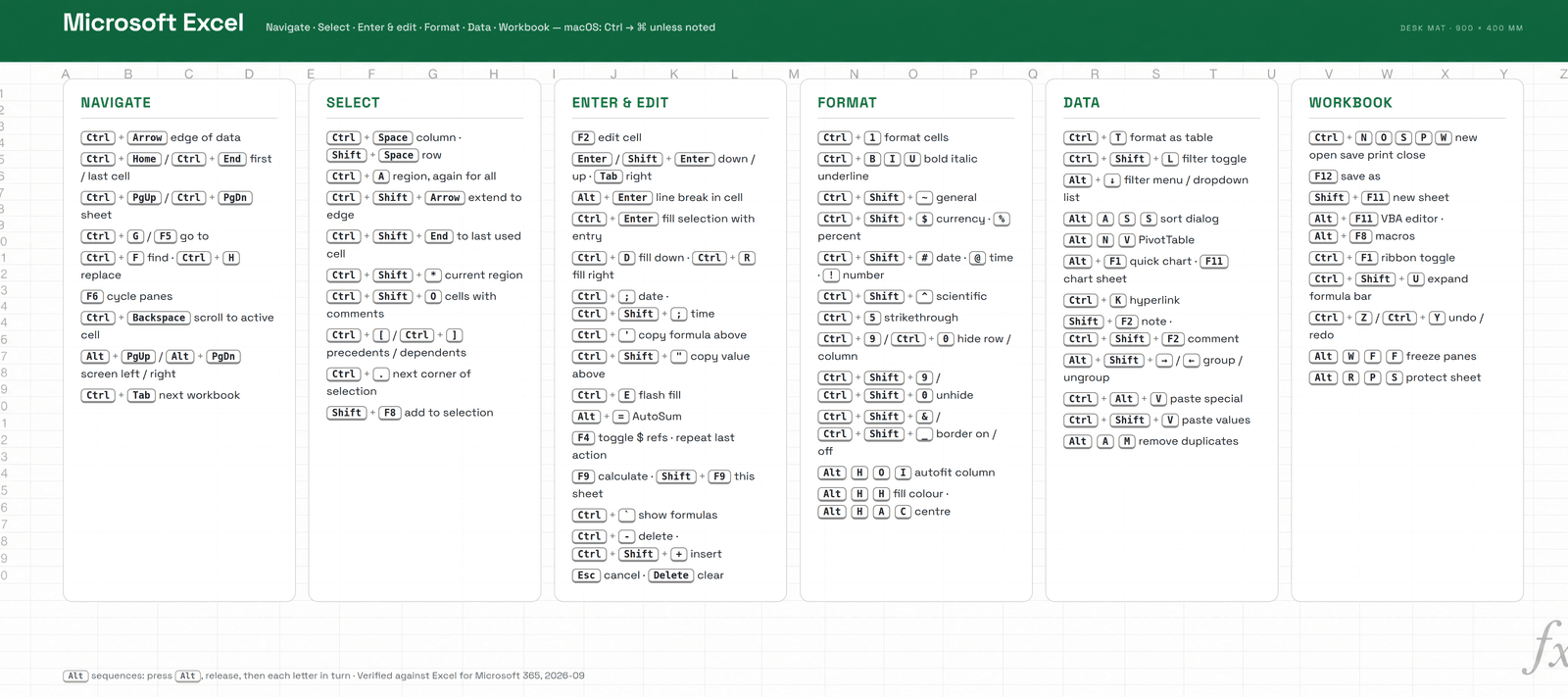The height and width of the screenshot is (697, 1568).
Task: Click the 'hyperlink' description
Action: point(1154,301)
